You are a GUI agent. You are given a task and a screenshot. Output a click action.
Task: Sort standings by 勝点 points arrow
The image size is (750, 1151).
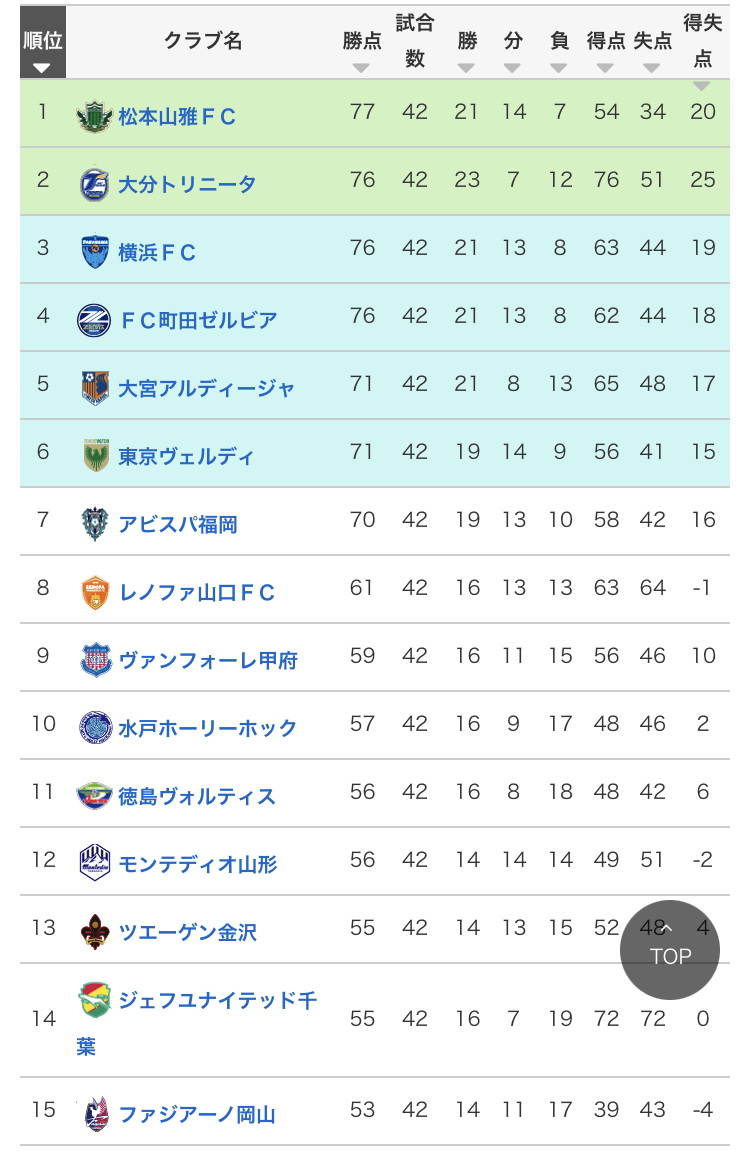coord(361,68)
